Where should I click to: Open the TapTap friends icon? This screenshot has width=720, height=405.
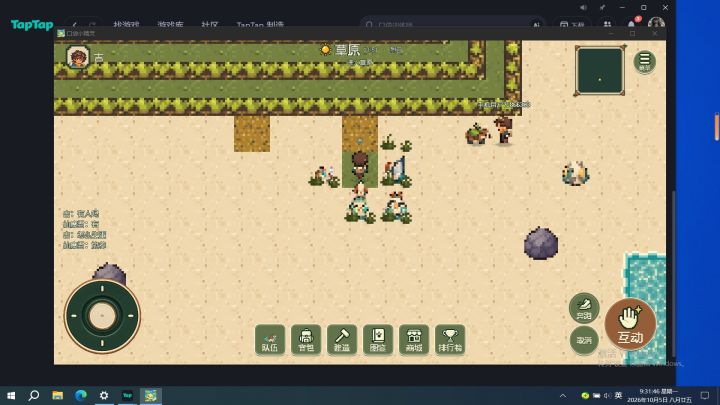[x=607, y=24]
